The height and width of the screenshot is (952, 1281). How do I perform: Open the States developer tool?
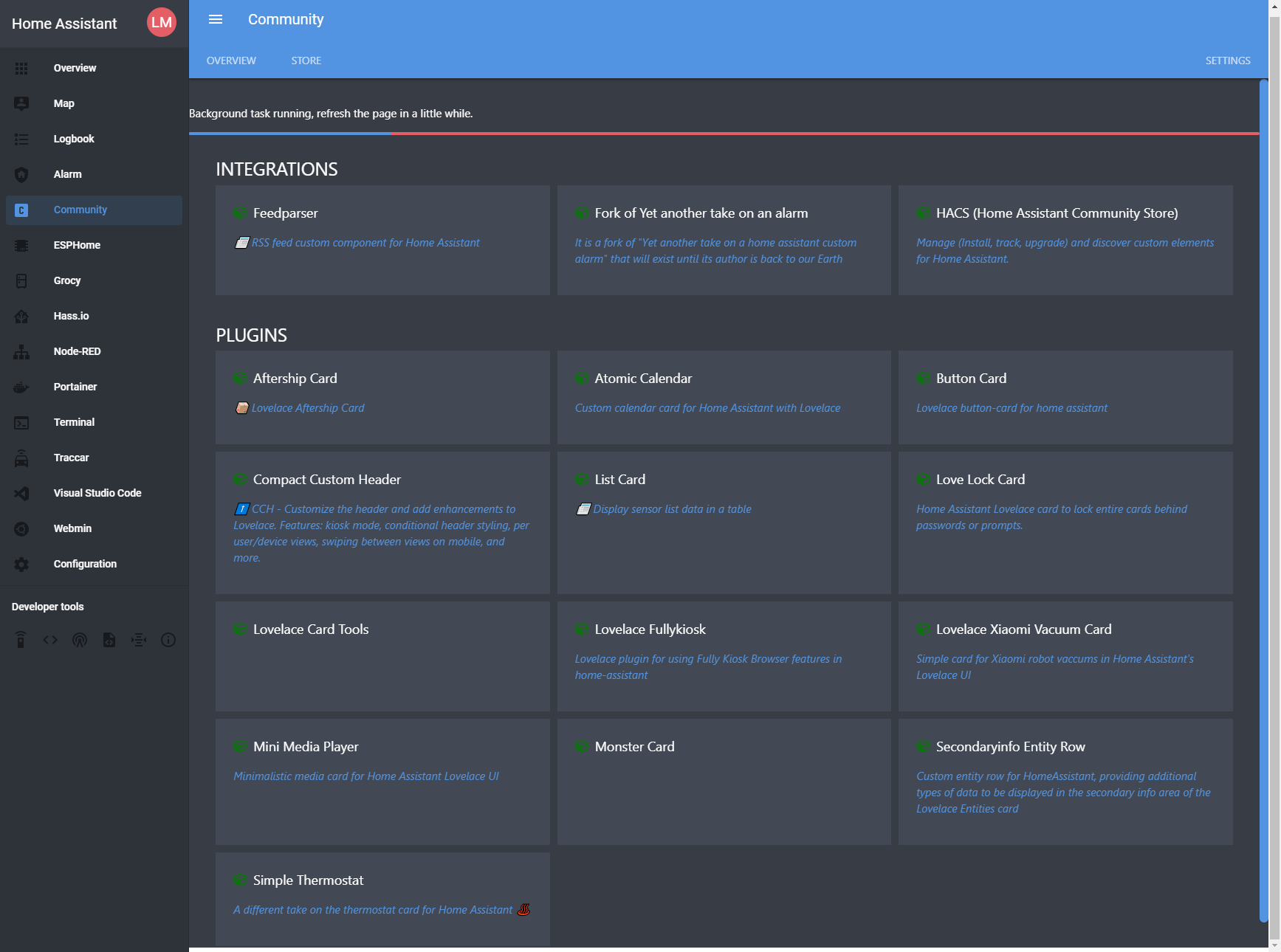(x=50, y=640)
